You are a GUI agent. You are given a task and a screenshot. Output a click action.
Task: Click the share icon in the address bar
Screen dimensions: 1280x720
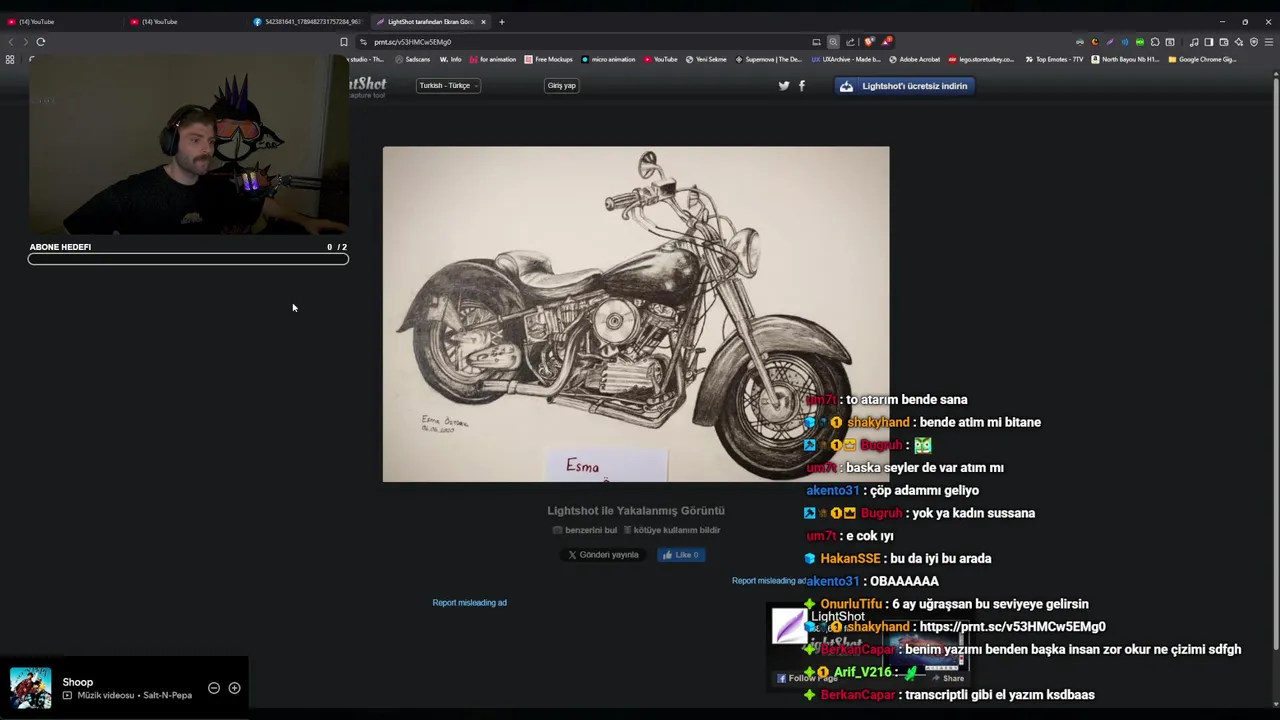(850, 42)
